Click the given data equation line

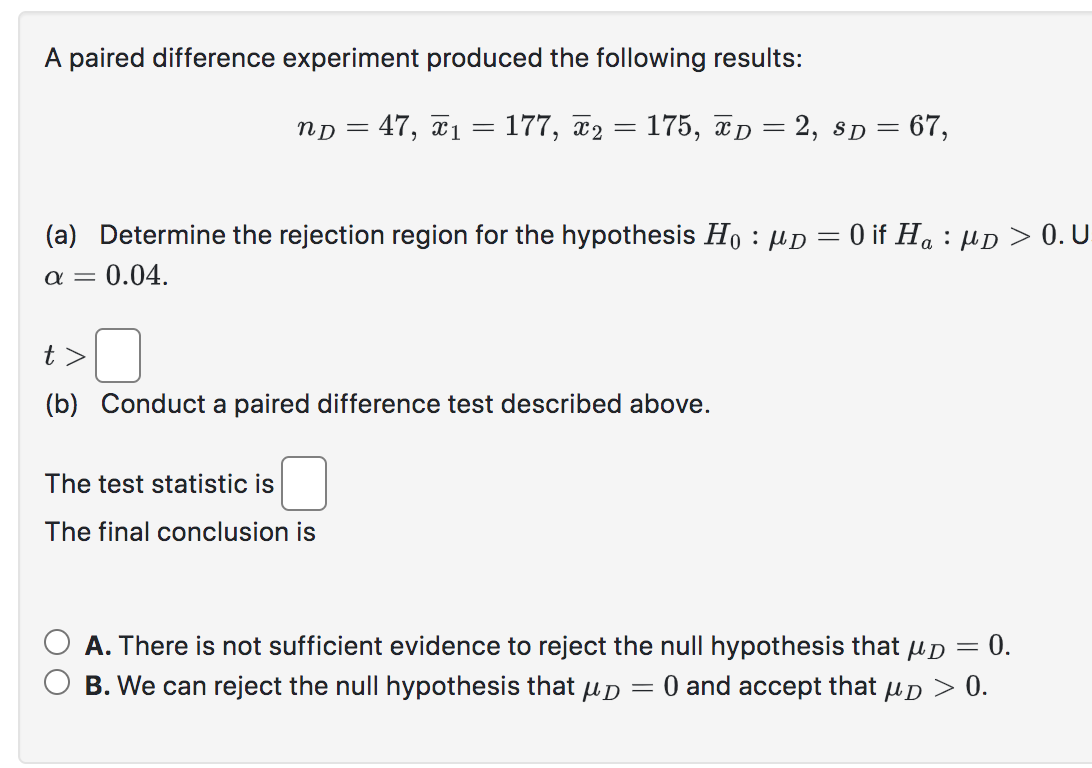(x=620, y=126)
